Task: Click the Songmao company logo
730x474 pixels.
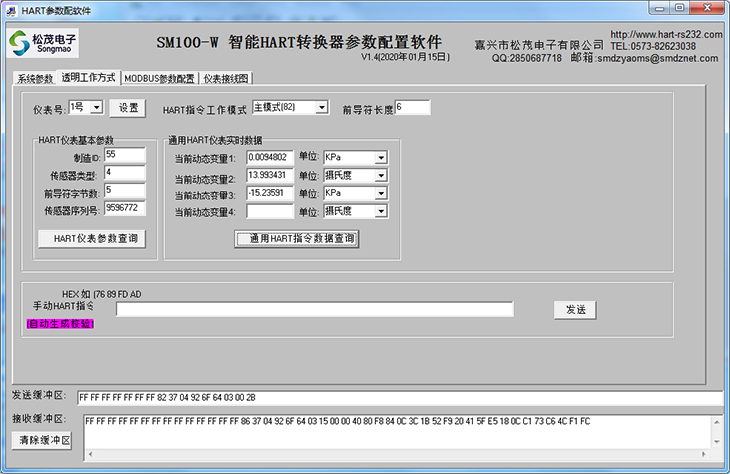Action: [43, 43]
